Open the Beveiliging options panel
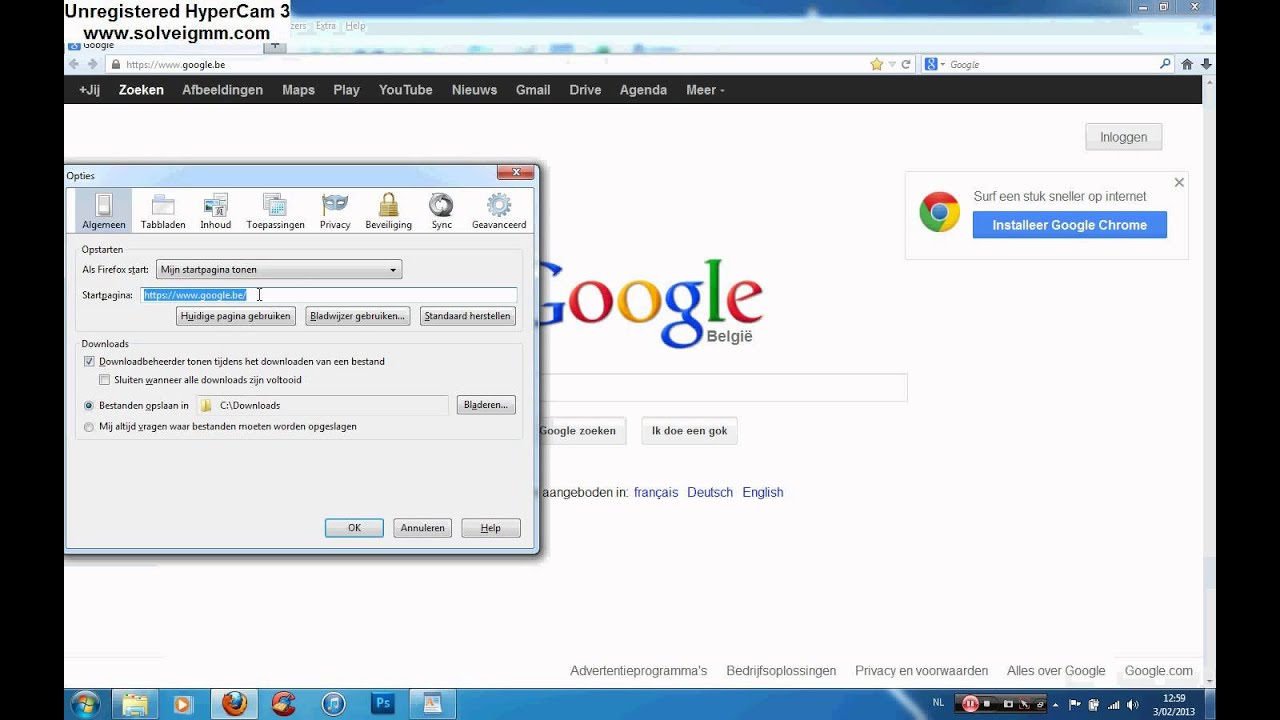The height and width of the screenshot is (720, 1280). point(389,211)
